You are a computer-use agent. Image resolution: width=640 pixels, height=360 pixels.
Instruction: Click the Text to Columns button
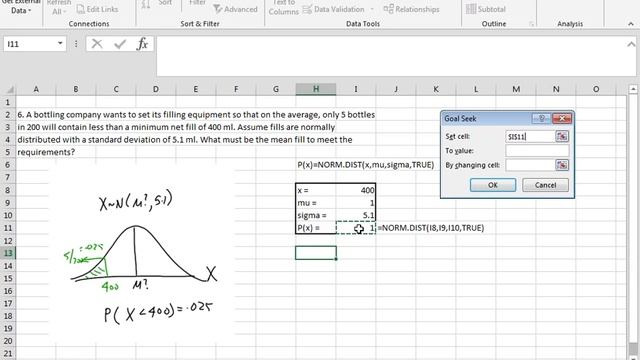(283, 7)
